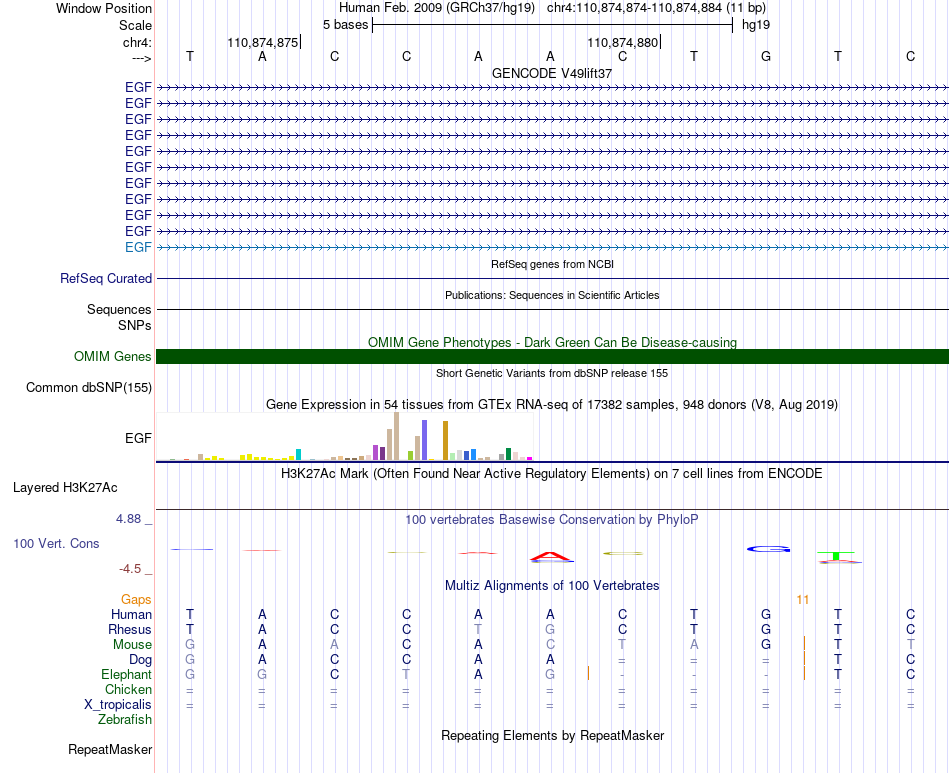950x773 pixels.
Task: Open 'Short Genetic Variants from dbSNP release 155' title
Action: (552, 373)
